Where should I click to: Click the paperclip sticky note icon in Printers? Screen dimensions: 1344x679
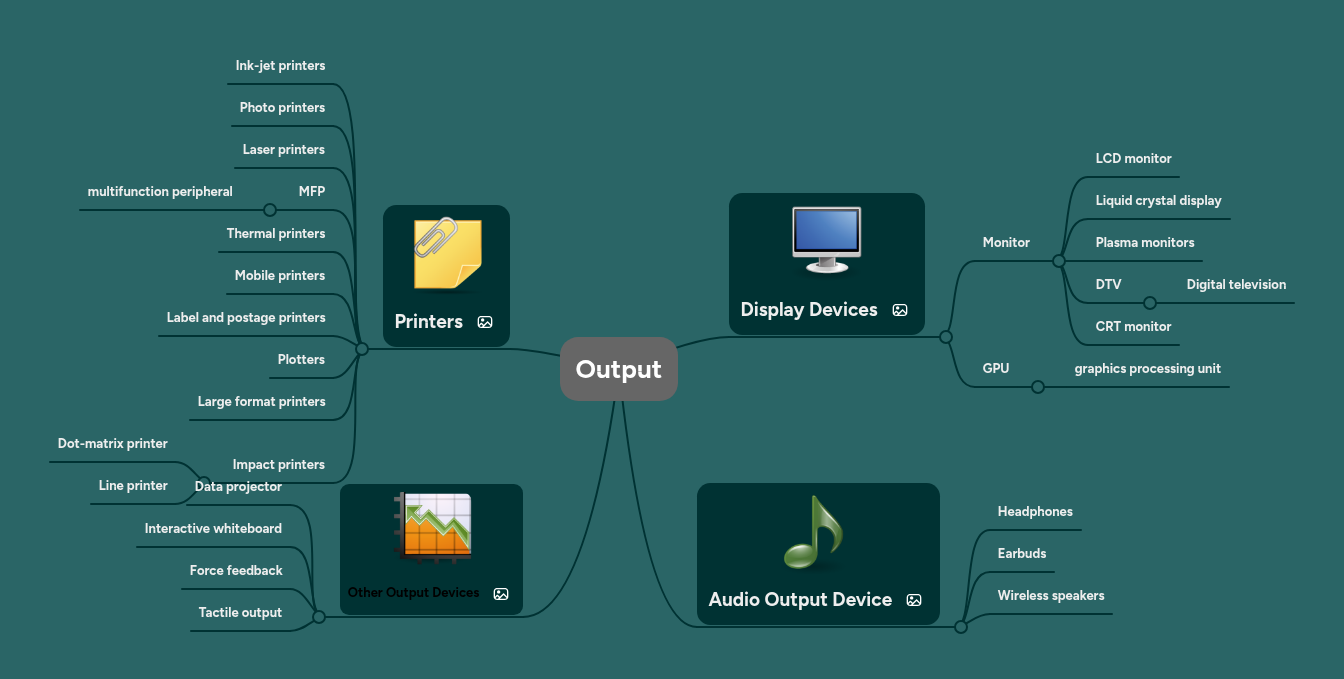[447, 254]
